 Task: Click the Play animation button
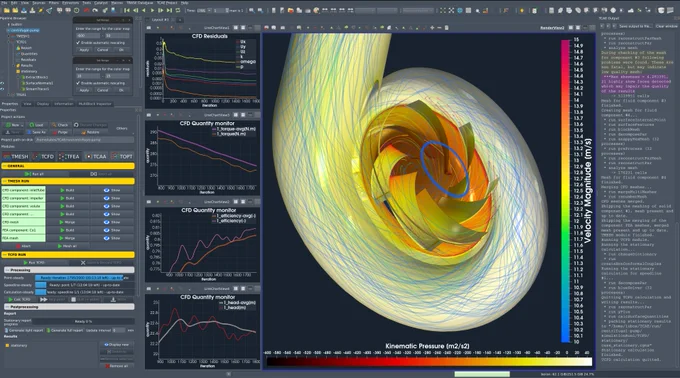pos(152,10)
